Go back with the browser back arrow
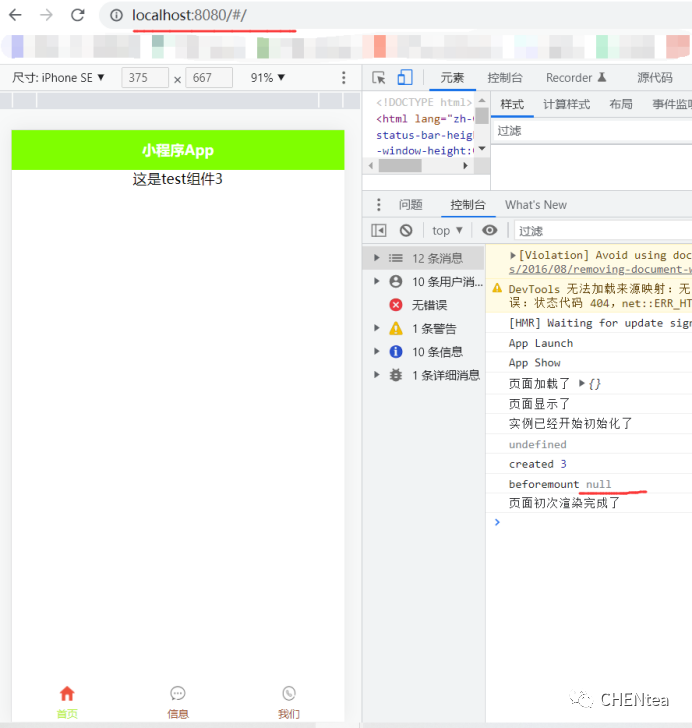This screenshot has height=728, width=692. [15, 15]
